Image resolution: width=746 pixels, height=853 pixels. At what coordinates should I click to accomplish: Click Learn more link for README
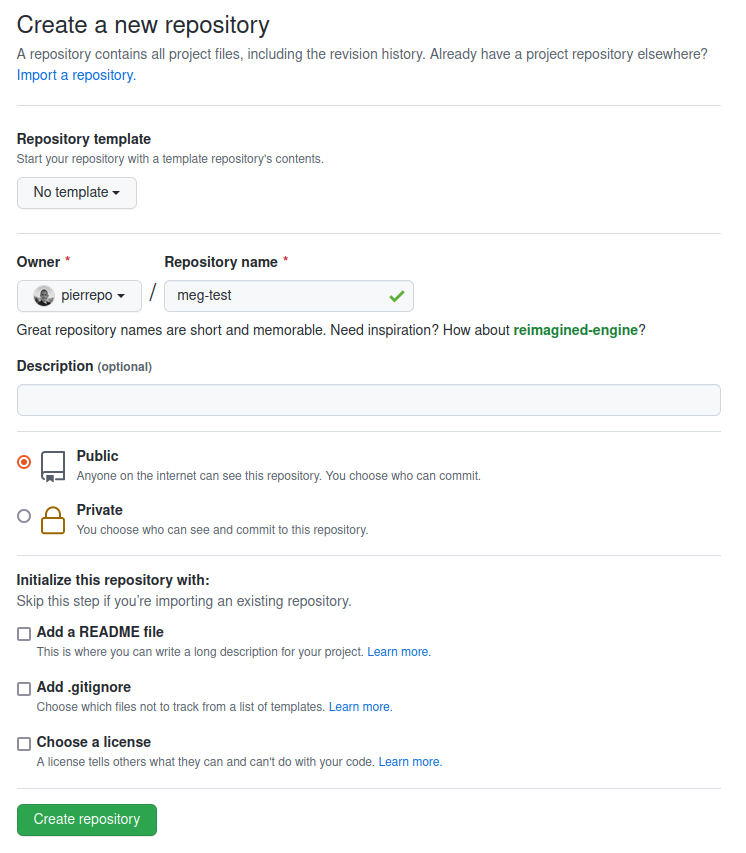398,652
